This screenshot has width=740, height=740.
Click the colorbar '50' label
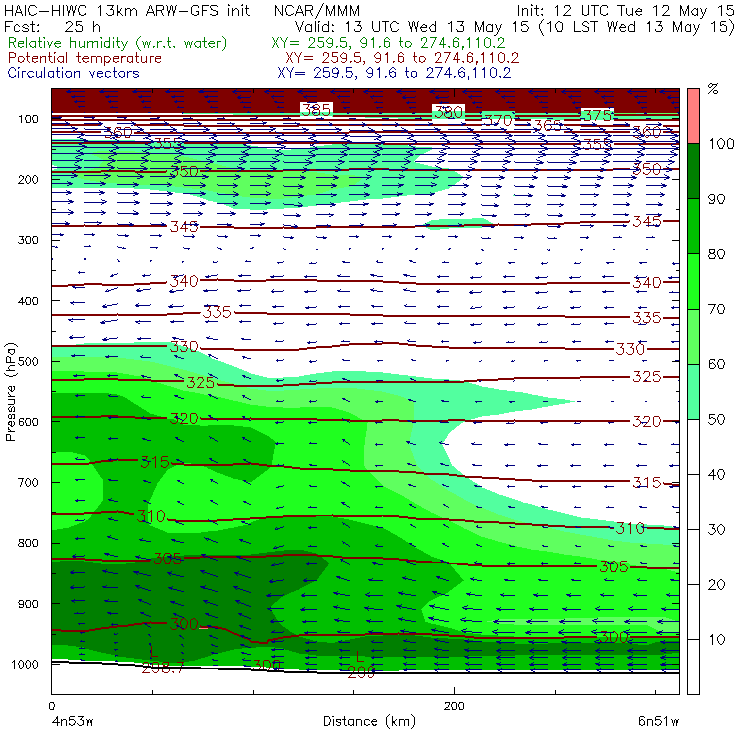click(x=716, y=420)
